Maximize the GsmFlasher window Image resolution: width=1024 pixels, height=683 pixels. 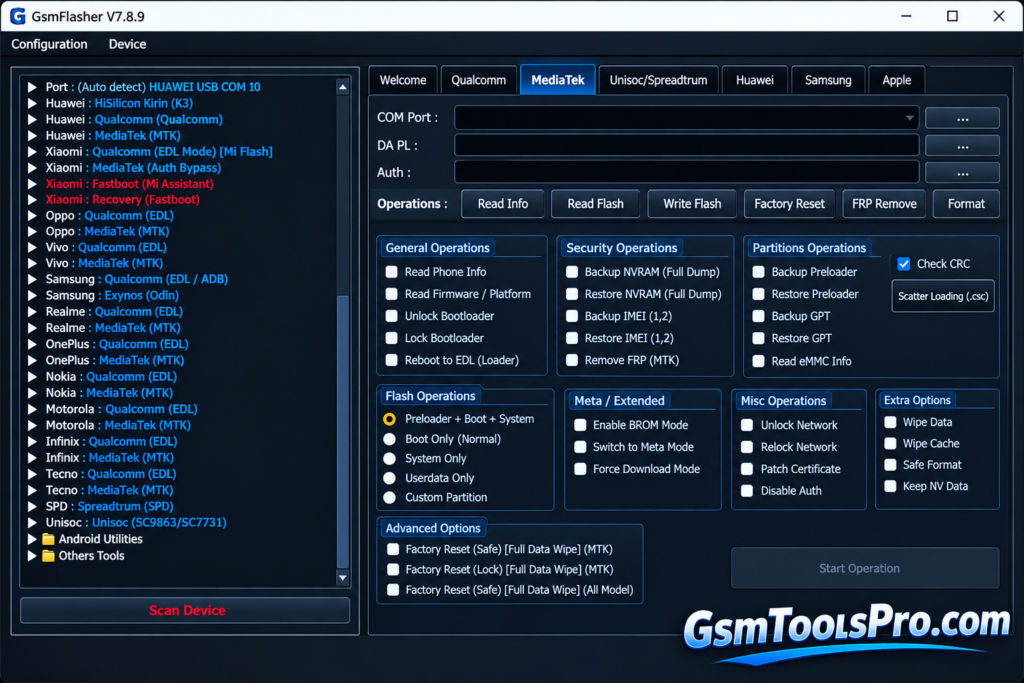[952, 16]
